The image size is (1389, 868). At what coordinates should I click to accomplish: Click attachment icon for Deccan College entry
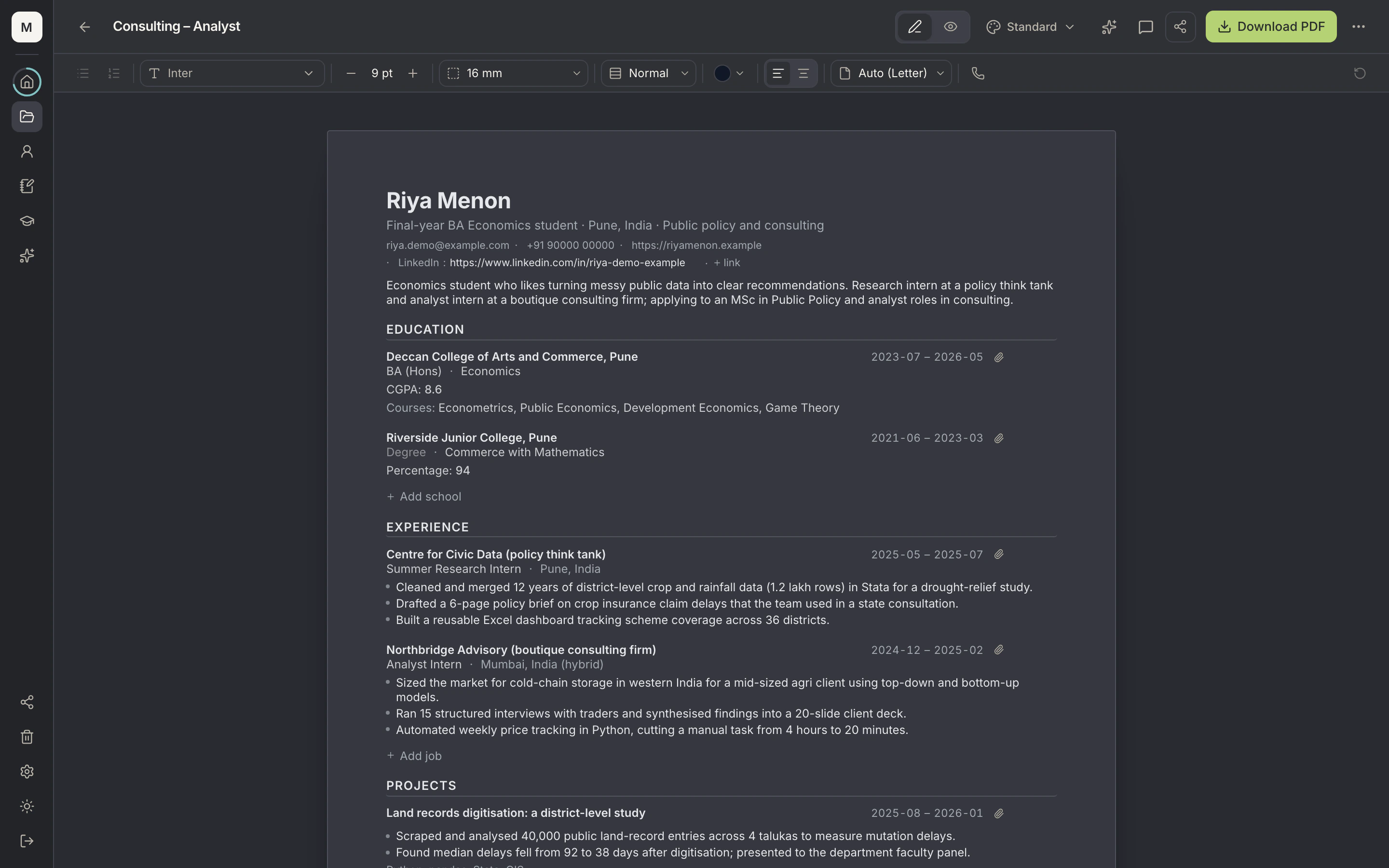pos(999,357)
